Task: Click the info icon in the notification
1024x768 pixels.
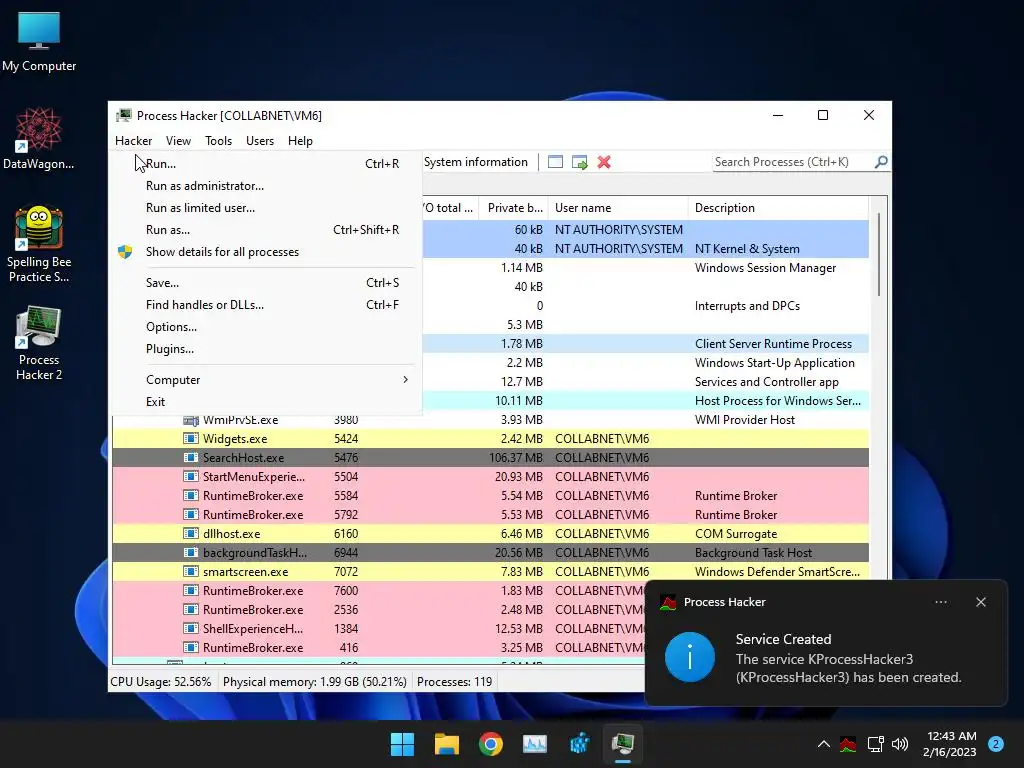Action: pos(690,657)
